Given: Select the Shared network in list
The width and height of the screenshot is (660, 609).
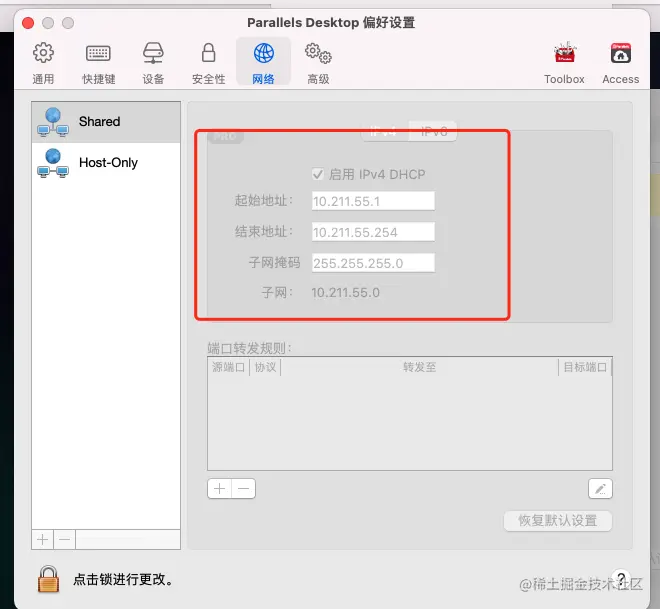Looking at the screenshot, I should (106, 122).
